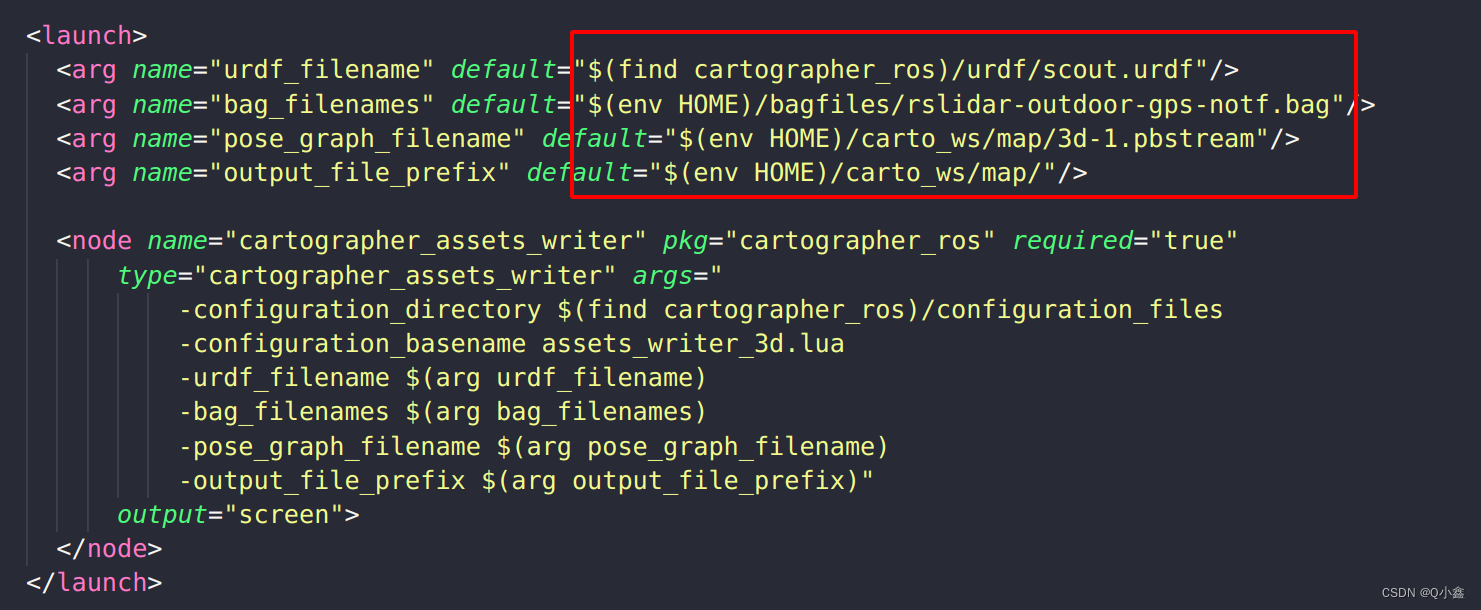Click the pkg="cartographer_ros" attribute

[829, 241]
